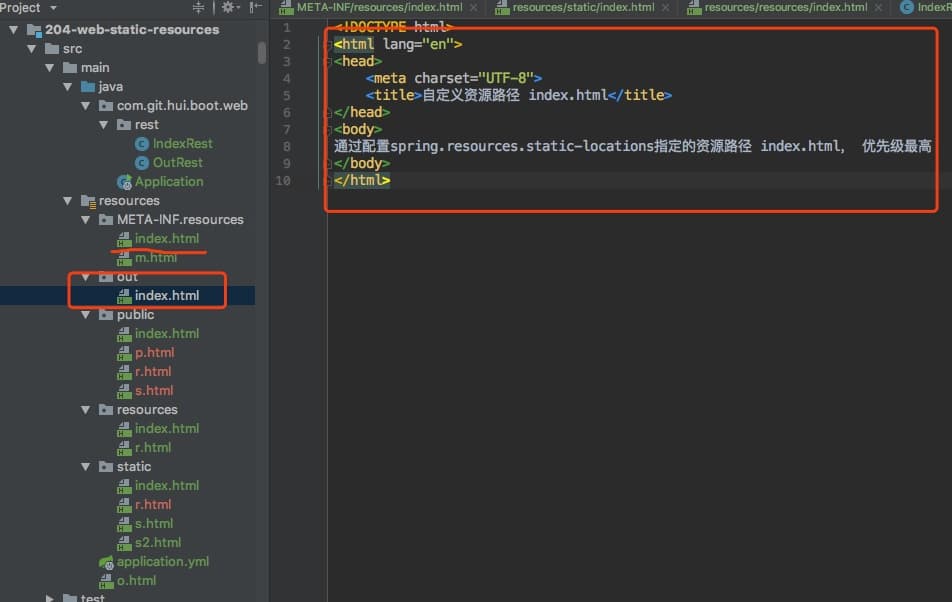The width and height of the screenshot is (952, 602).
Task: Open application.yml config file
Action: click(x=162, y=562)
